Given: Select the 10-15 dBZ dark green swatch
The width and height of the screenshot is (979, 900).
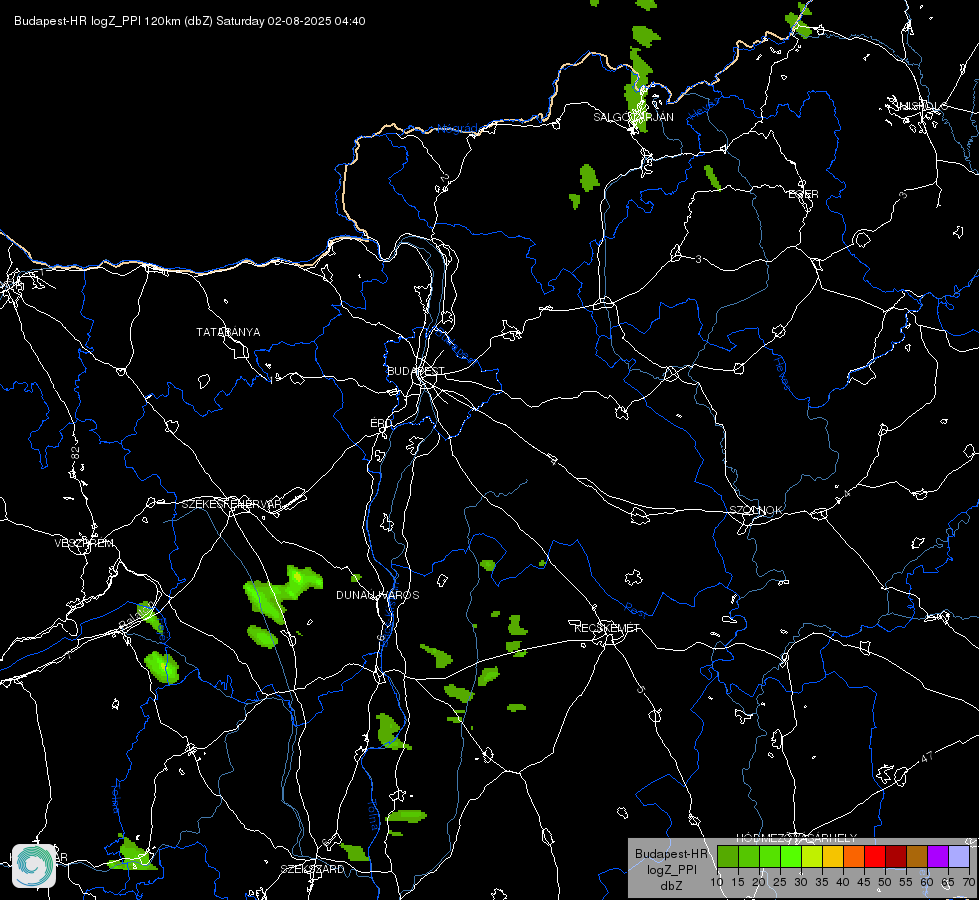Looking at the screenshot, I should pyautogui.click(x=728, y=856).
